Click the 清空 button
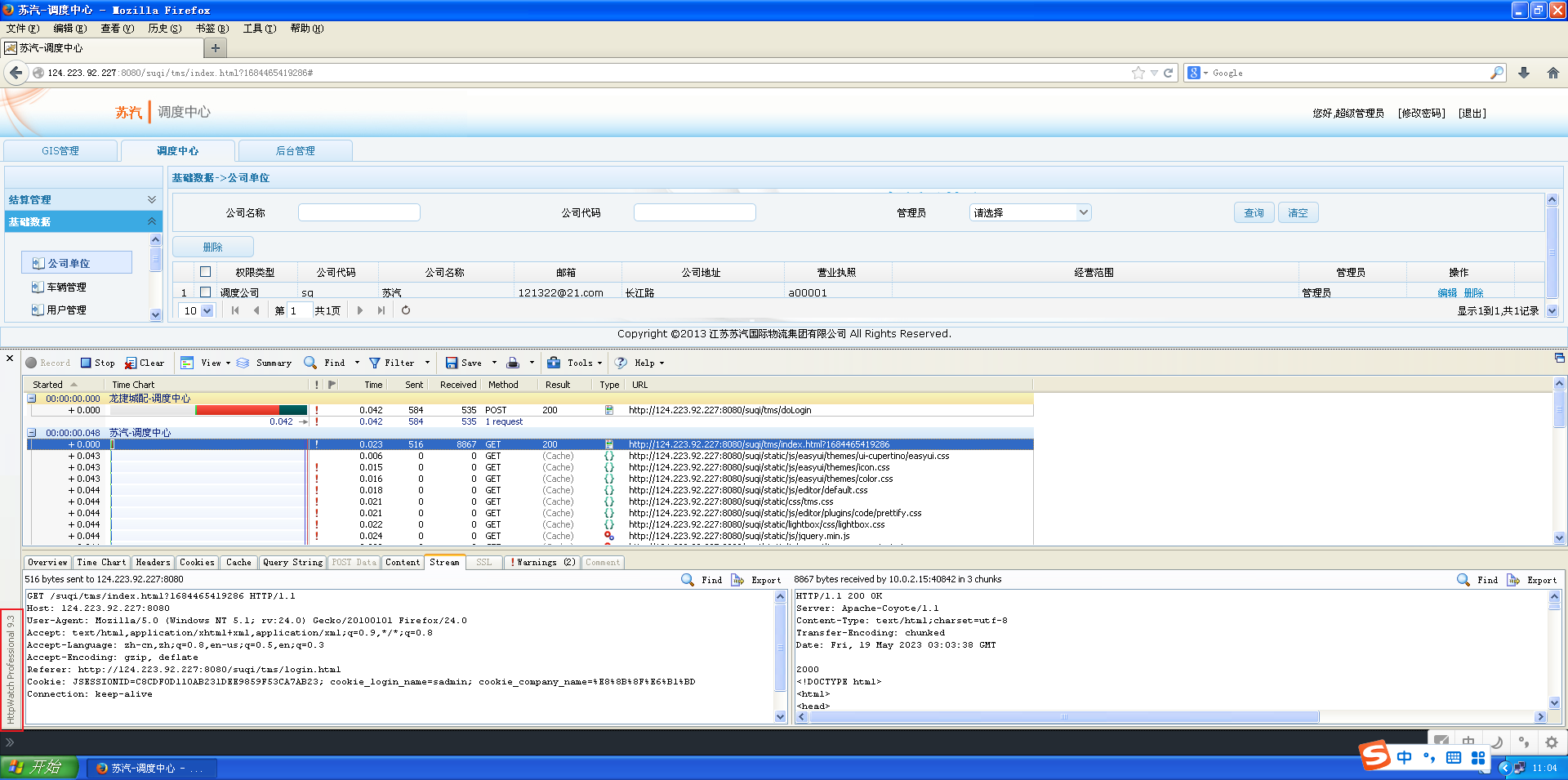The image size is (1568, 780). click(x=1298, y=212)
